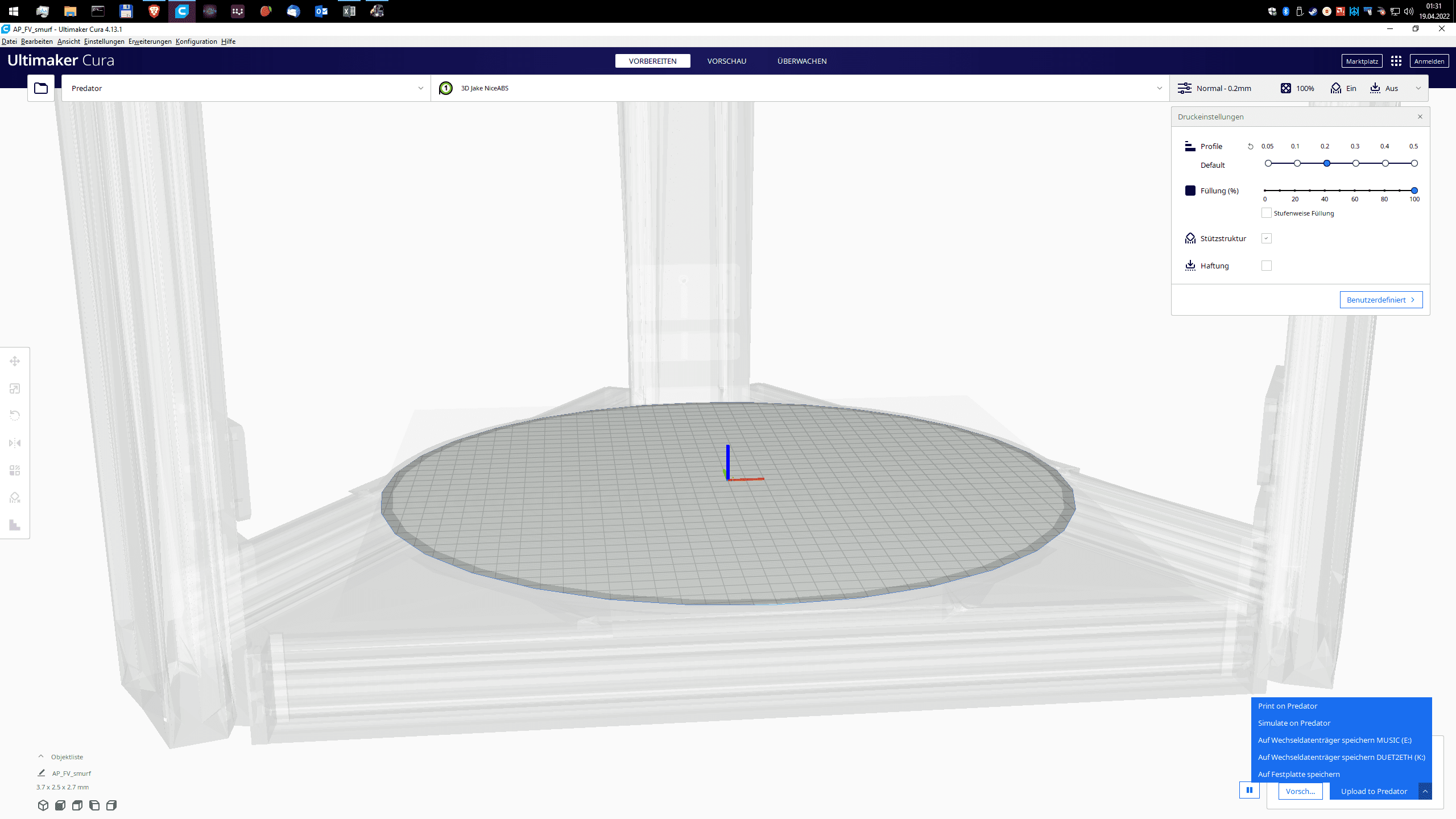1456x819 pixels.
Task: Enable the Stufenweise Füllung checkbox
Action: click(1267, 213)
